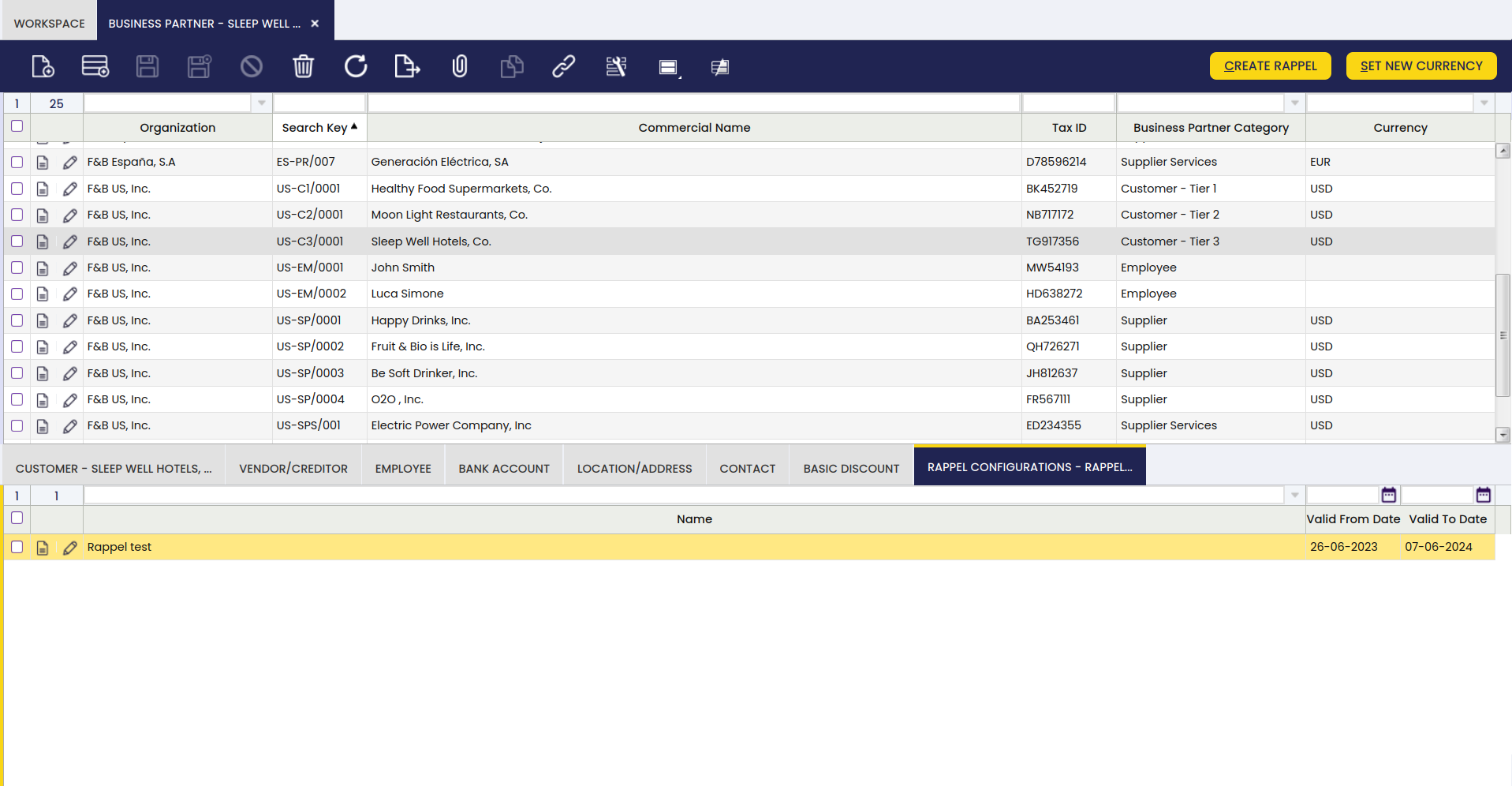
Task: Open the Basic Discount tab
Action: point(851,469)
